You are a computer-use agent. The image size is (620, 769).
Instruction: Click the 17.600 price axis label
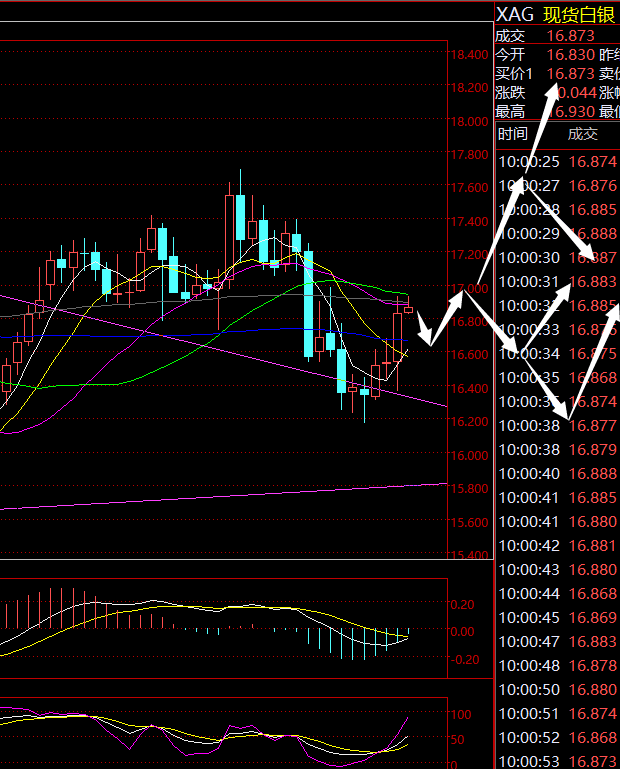(469, 188)
